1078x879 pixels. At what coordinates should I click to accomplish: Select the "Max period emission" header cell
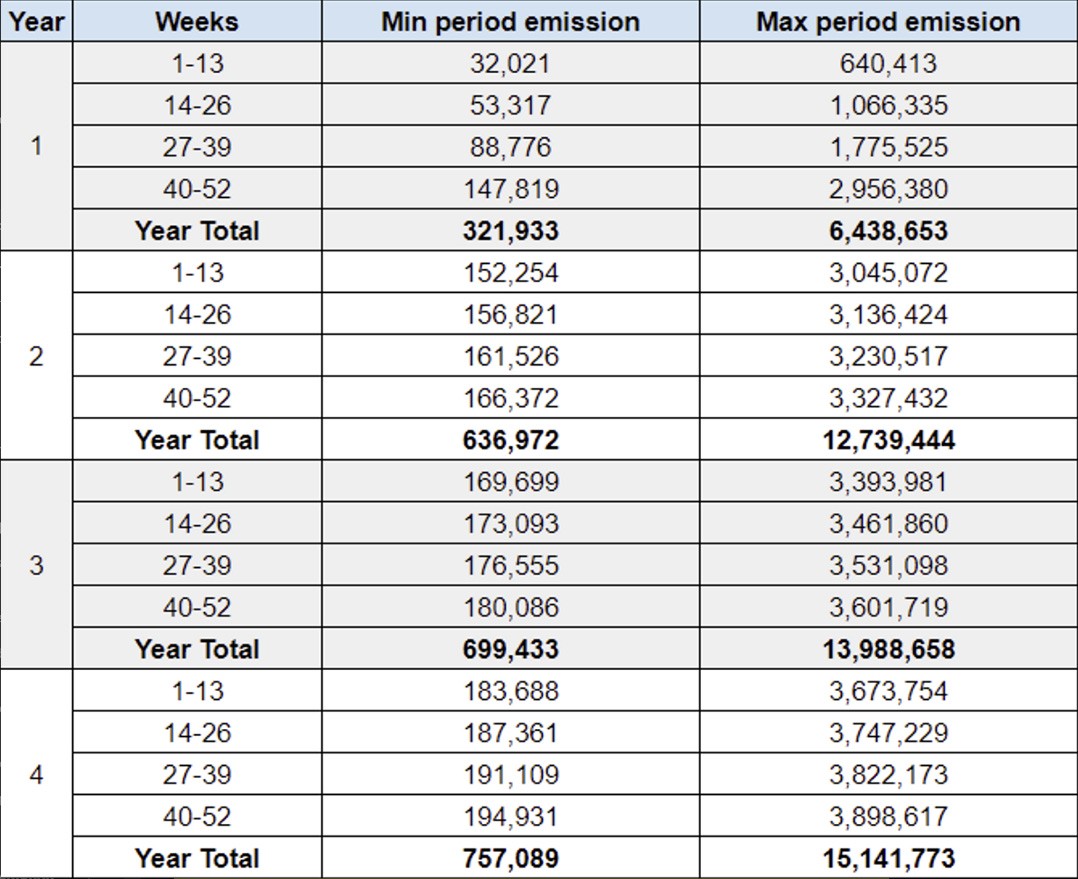[888, 22]
